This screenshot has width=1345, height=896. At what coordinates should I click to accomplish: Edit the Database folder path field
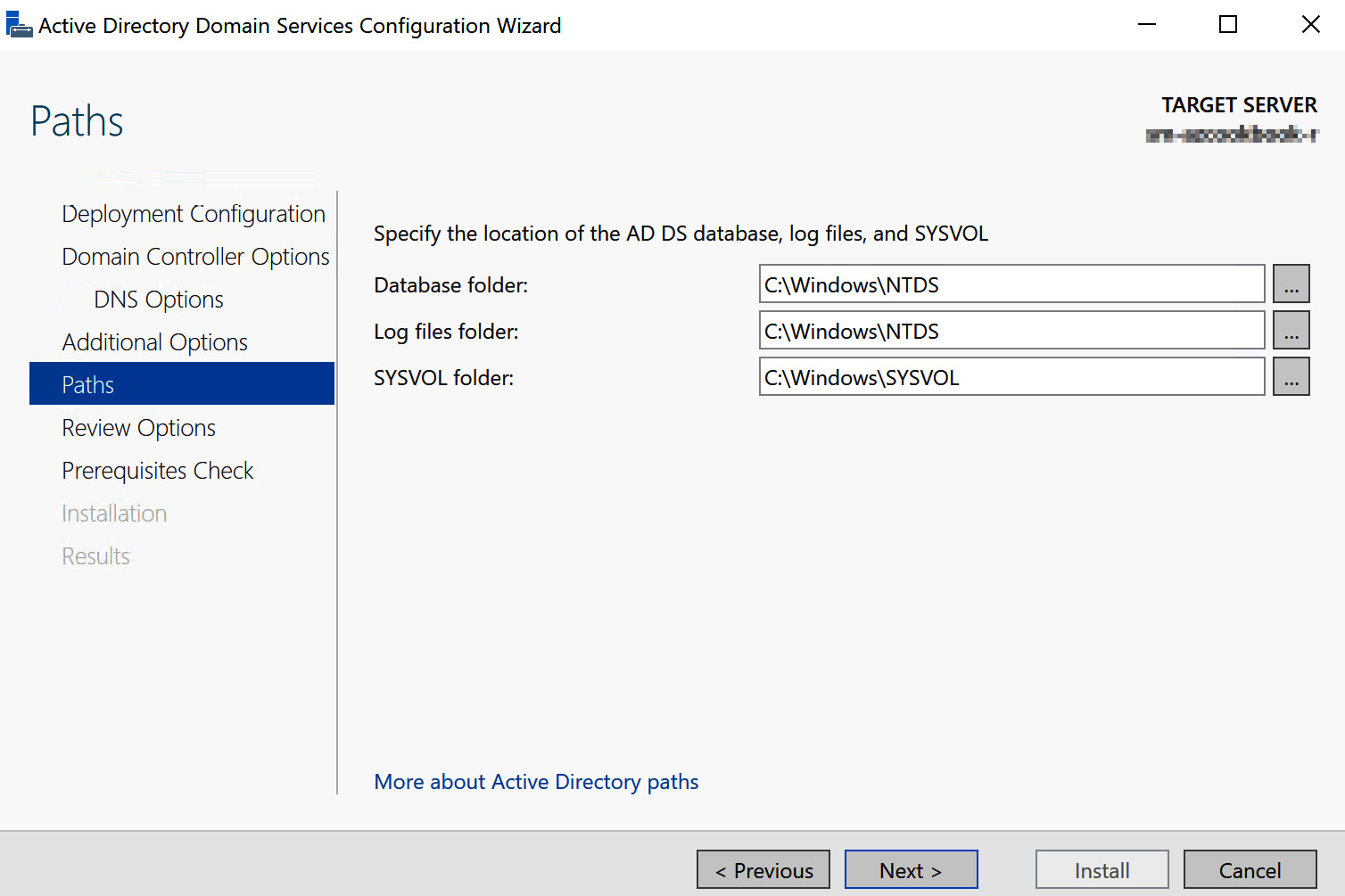coord(1011,284)
